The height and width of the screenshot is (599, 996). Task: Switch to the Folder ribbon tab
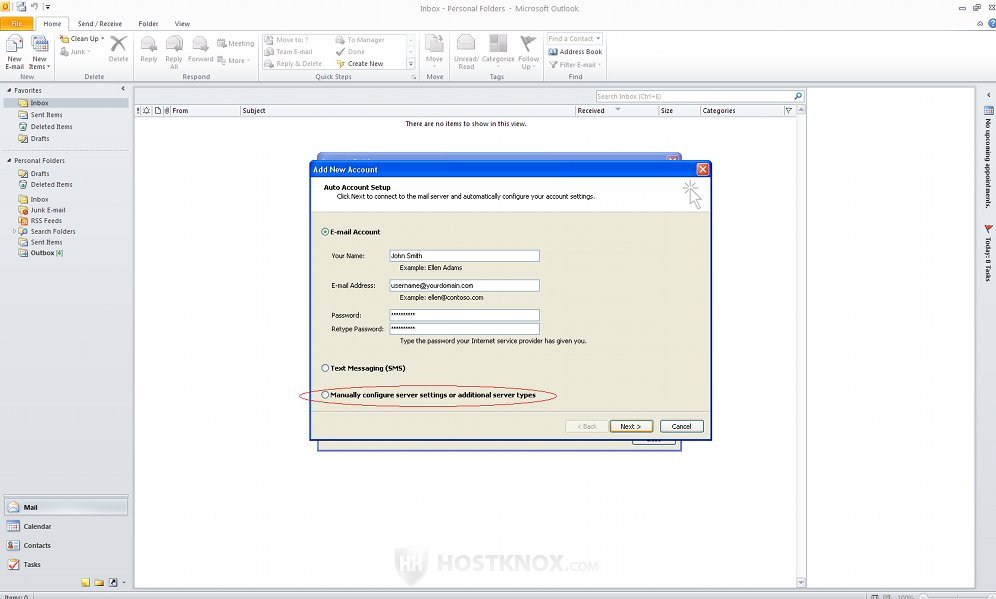[x=148, y=24]
